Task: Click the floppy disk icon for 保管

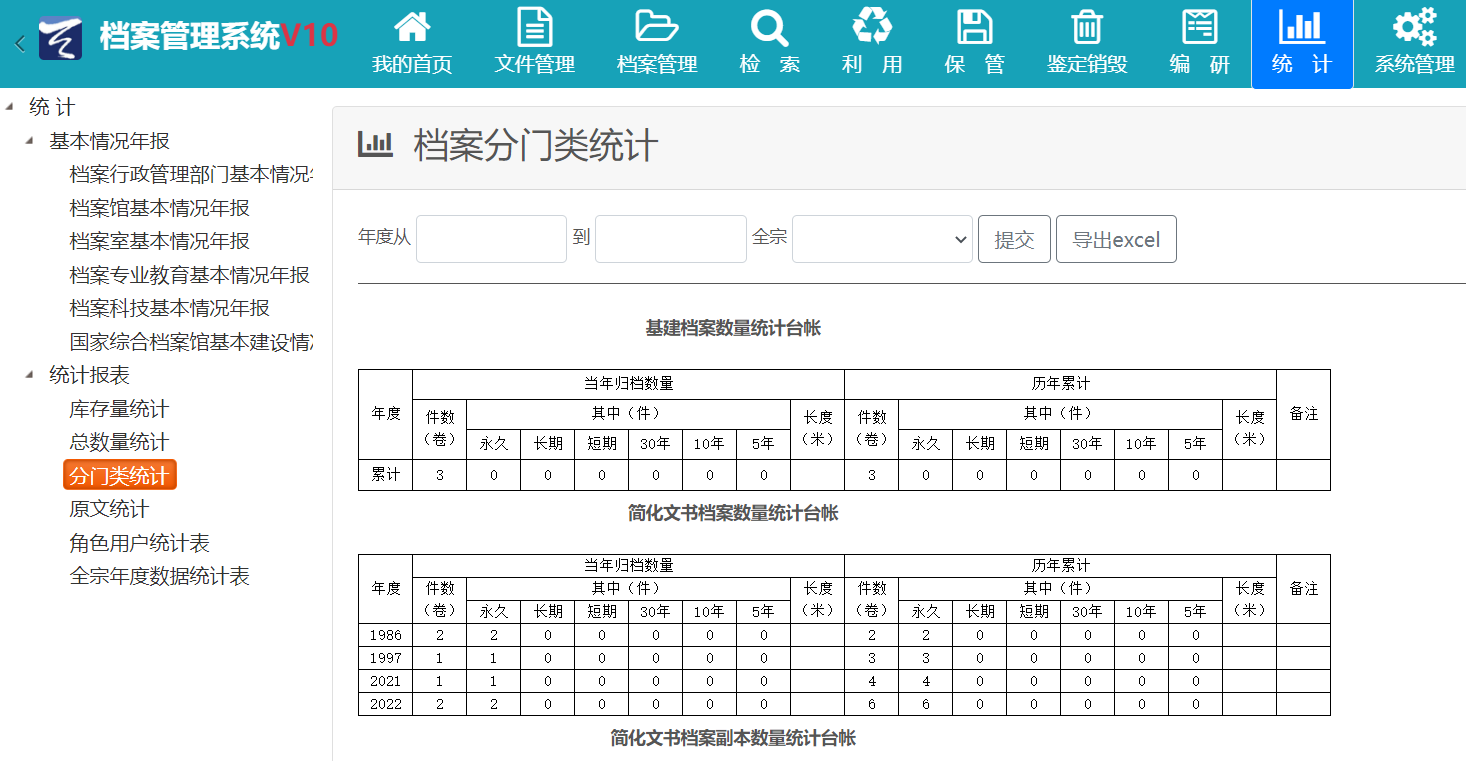Action: coord(974,27)
